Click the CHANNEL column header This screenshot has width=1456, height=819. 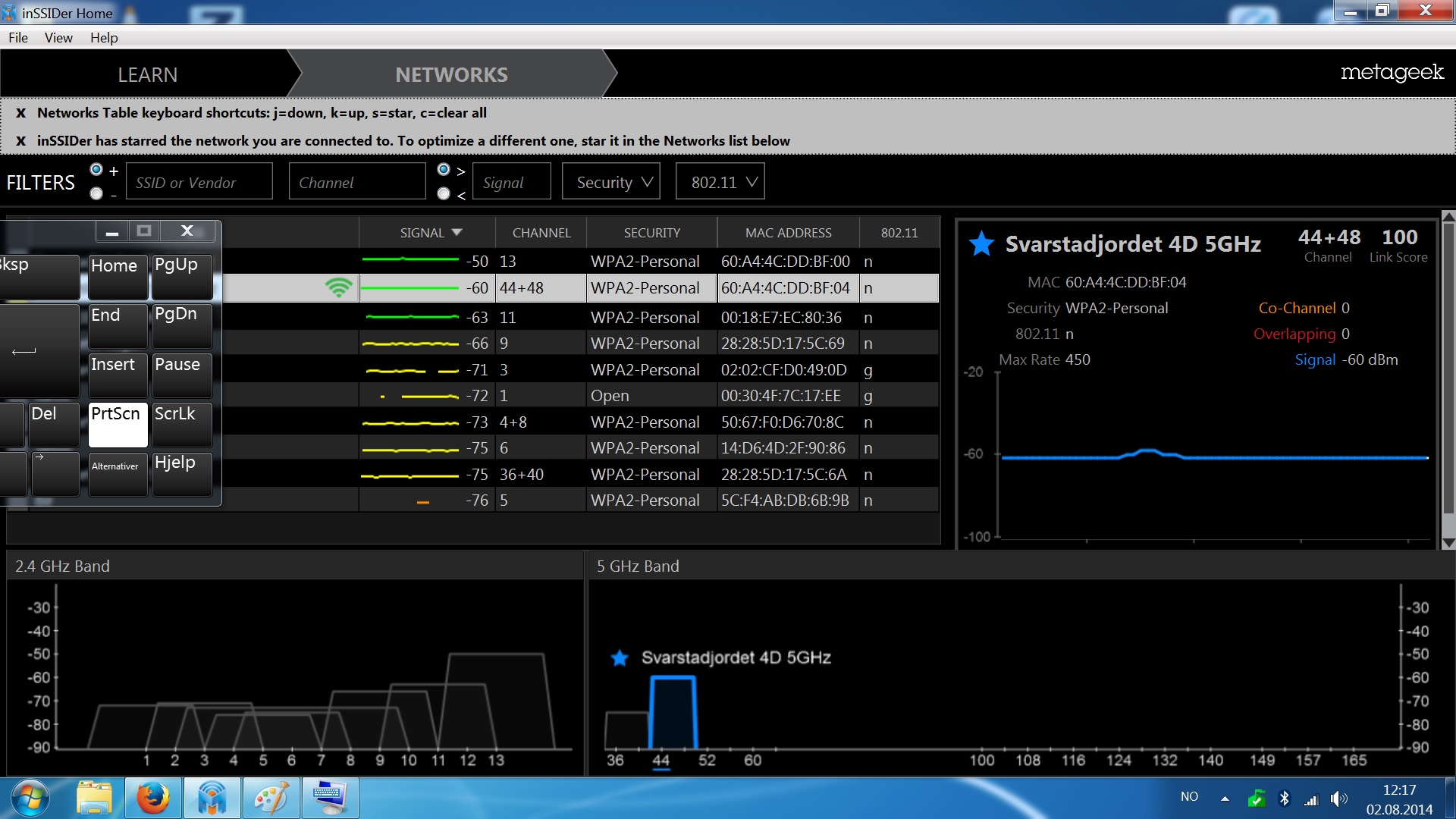coord(541,233)
